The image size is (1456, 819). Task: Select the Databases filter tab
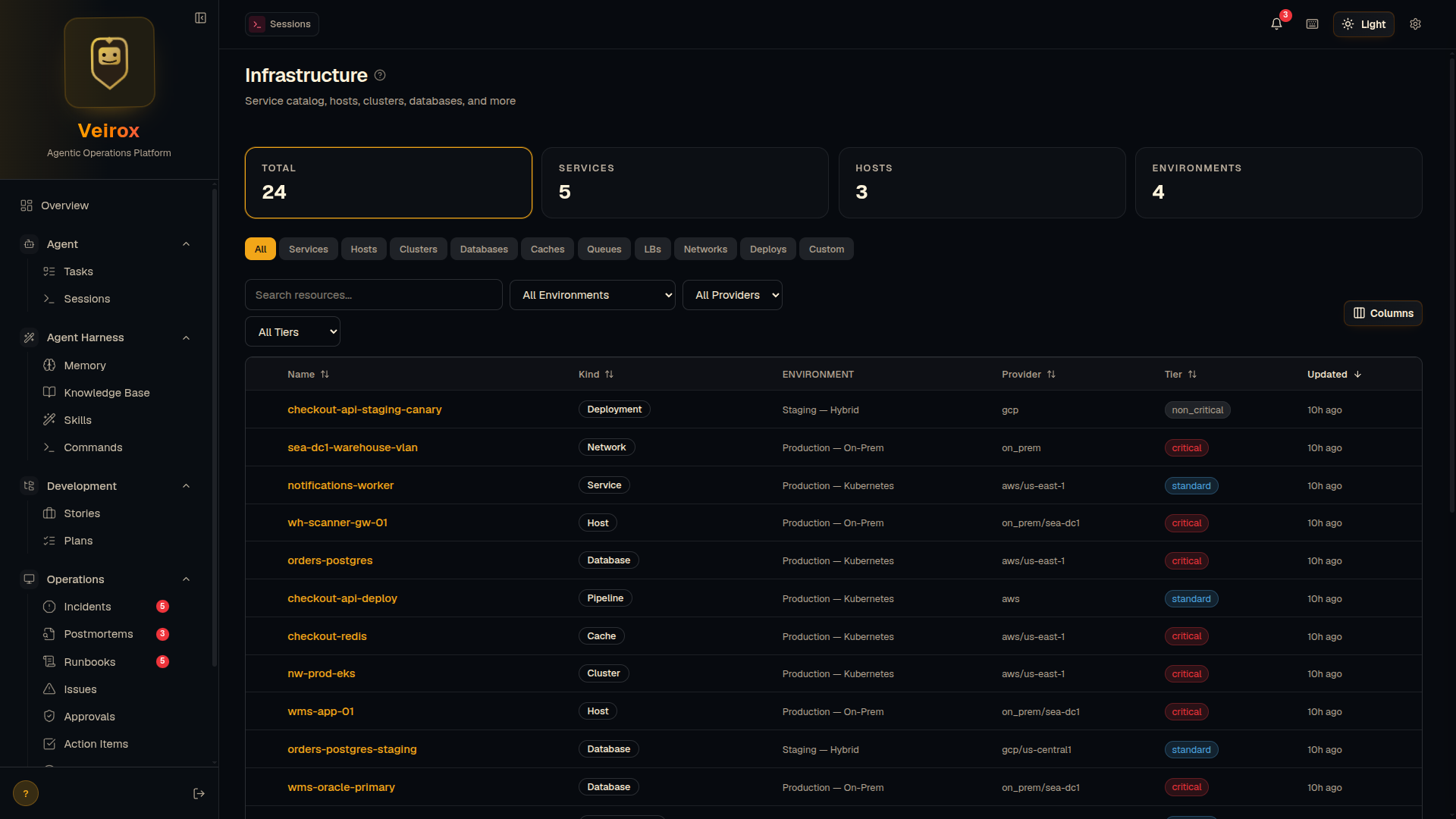pyautogui.click(x=484, y=249)
